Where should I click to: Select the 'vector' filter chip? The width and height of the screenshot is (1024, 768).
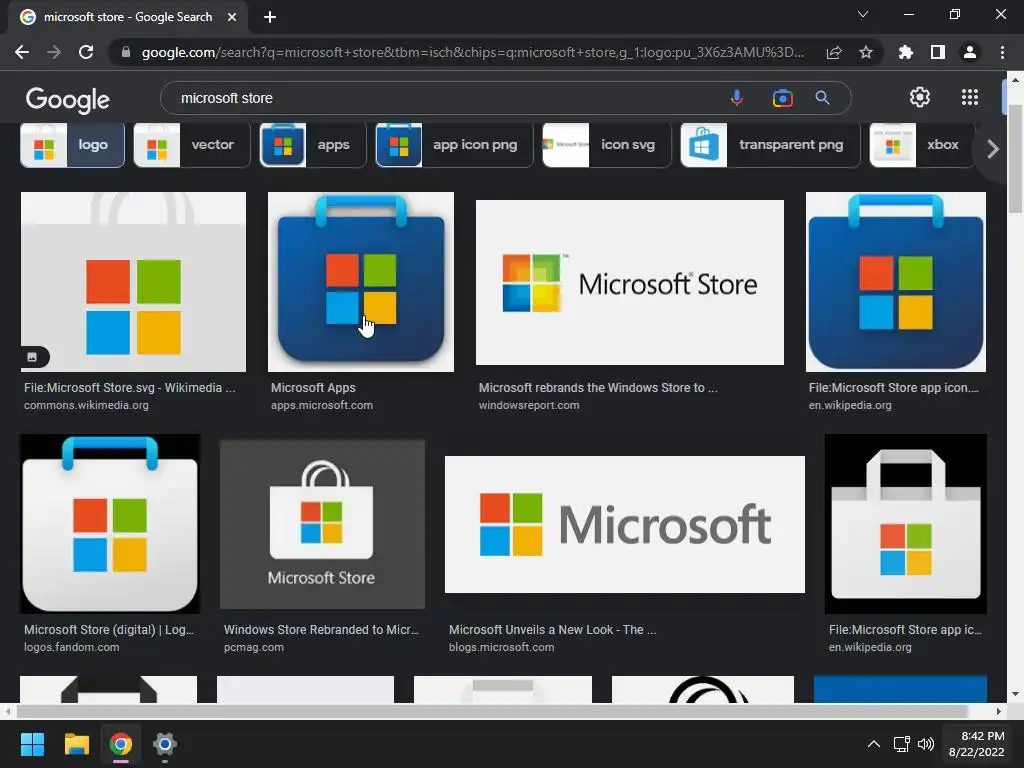pos(192,145)
